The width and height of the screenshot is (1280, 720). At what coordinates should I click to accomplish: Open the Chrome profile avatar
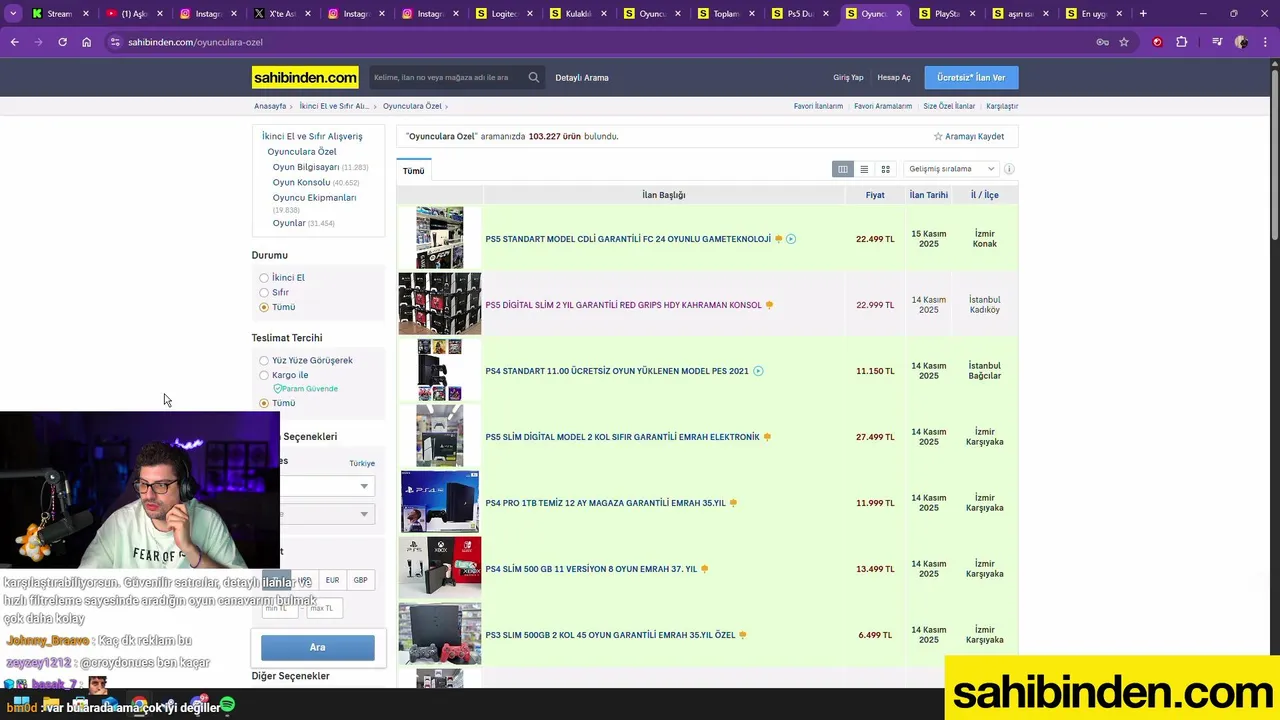tap(1241, 42)
